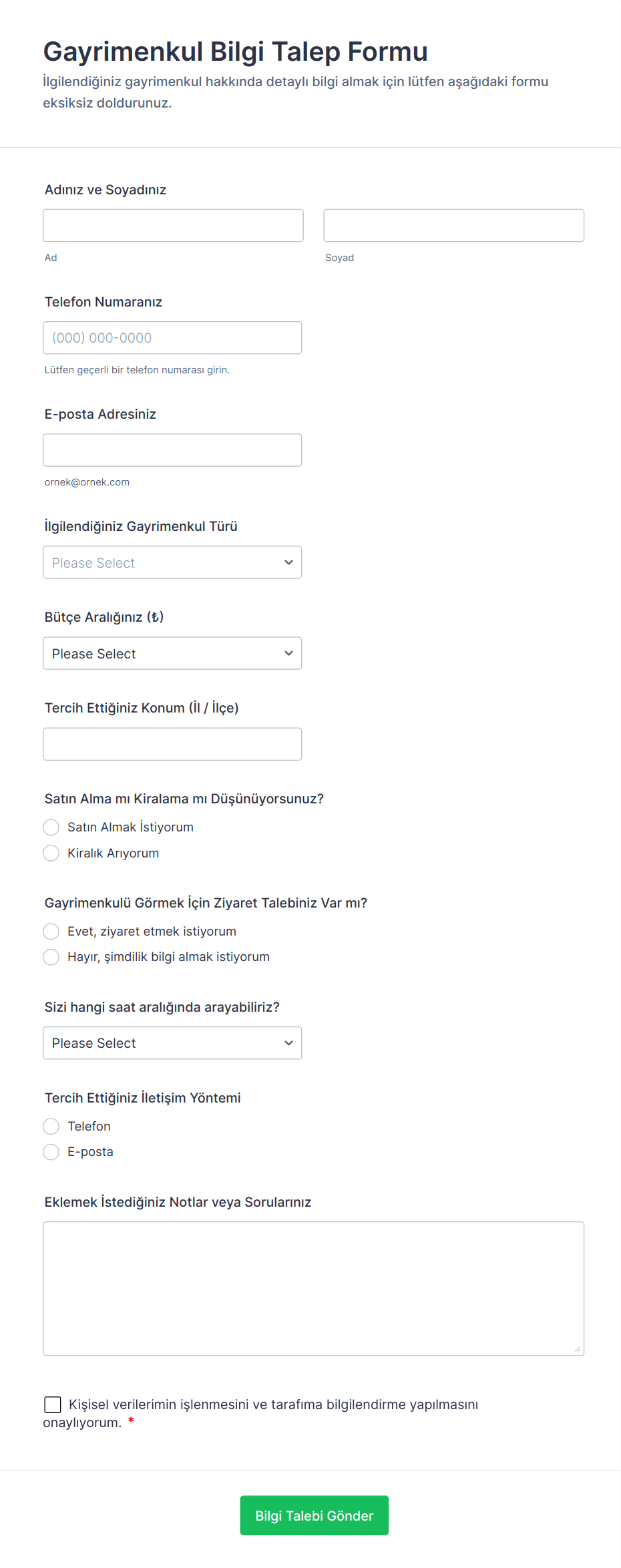The width and height of the screenshot is (621, 1568).
Task: Click the E-posta Adresiniz field
Action: pos(172,450)
